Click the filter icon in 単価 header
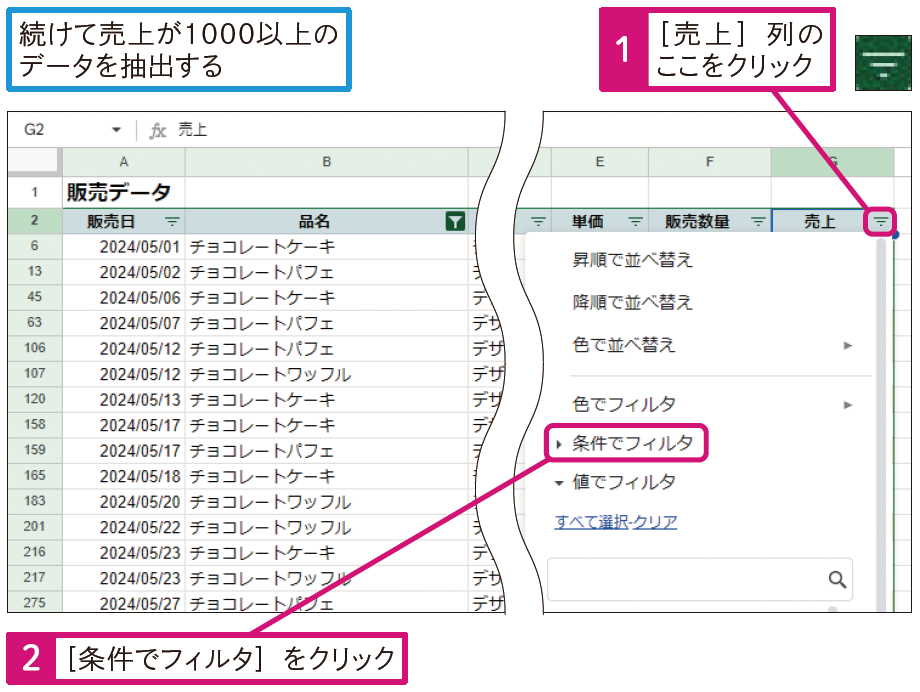 pyautogui.click(x=635, y=221)
